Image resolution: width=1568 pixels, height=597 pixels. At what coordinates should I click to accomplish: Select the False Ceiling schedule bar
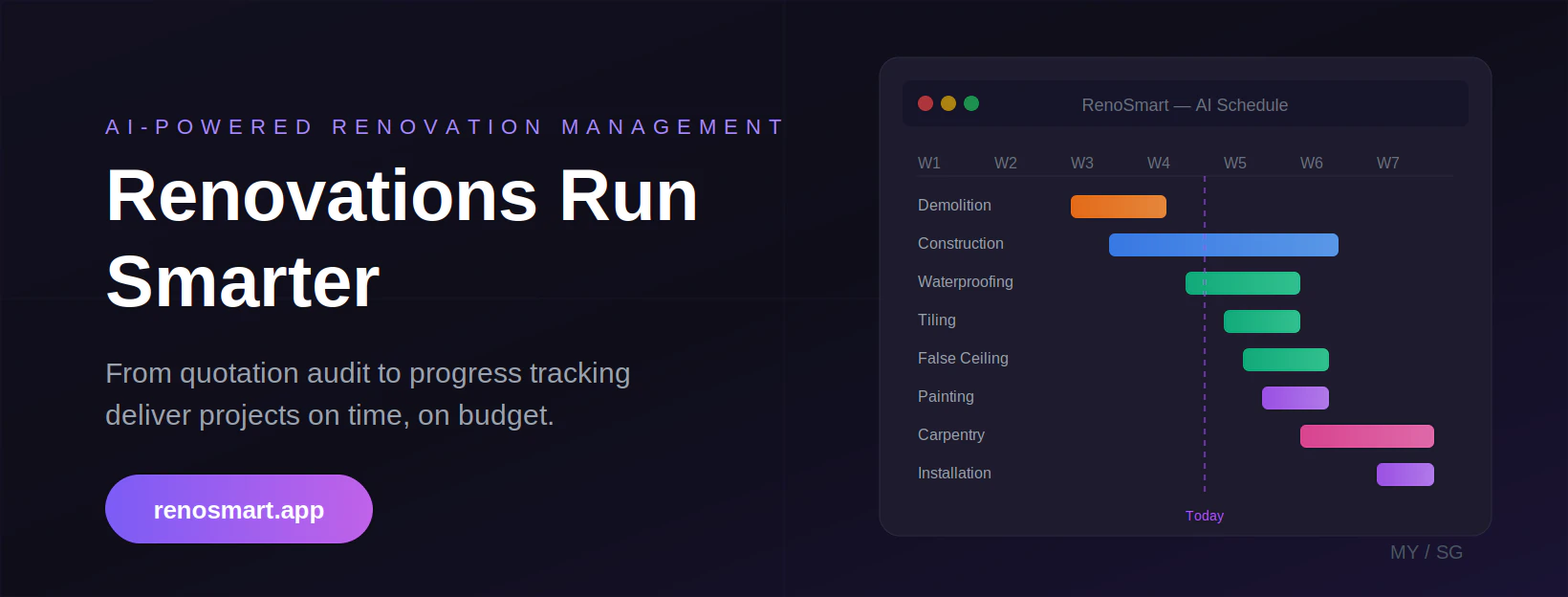(1286, 360)
